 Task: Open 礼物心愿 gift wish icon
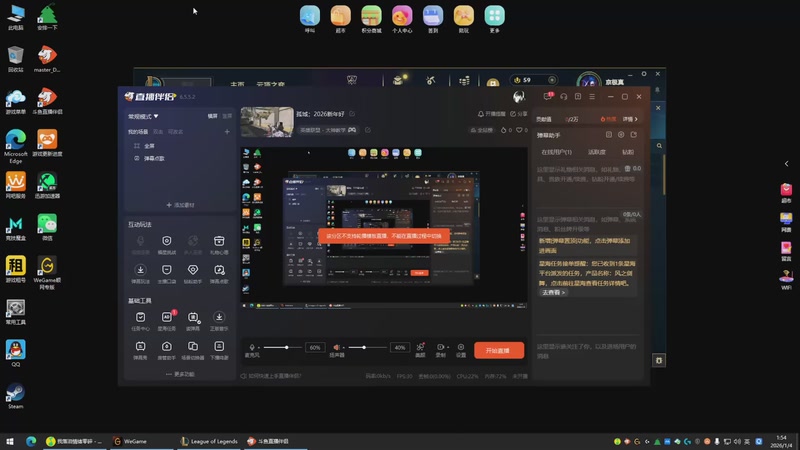click(x=219, y=244)
